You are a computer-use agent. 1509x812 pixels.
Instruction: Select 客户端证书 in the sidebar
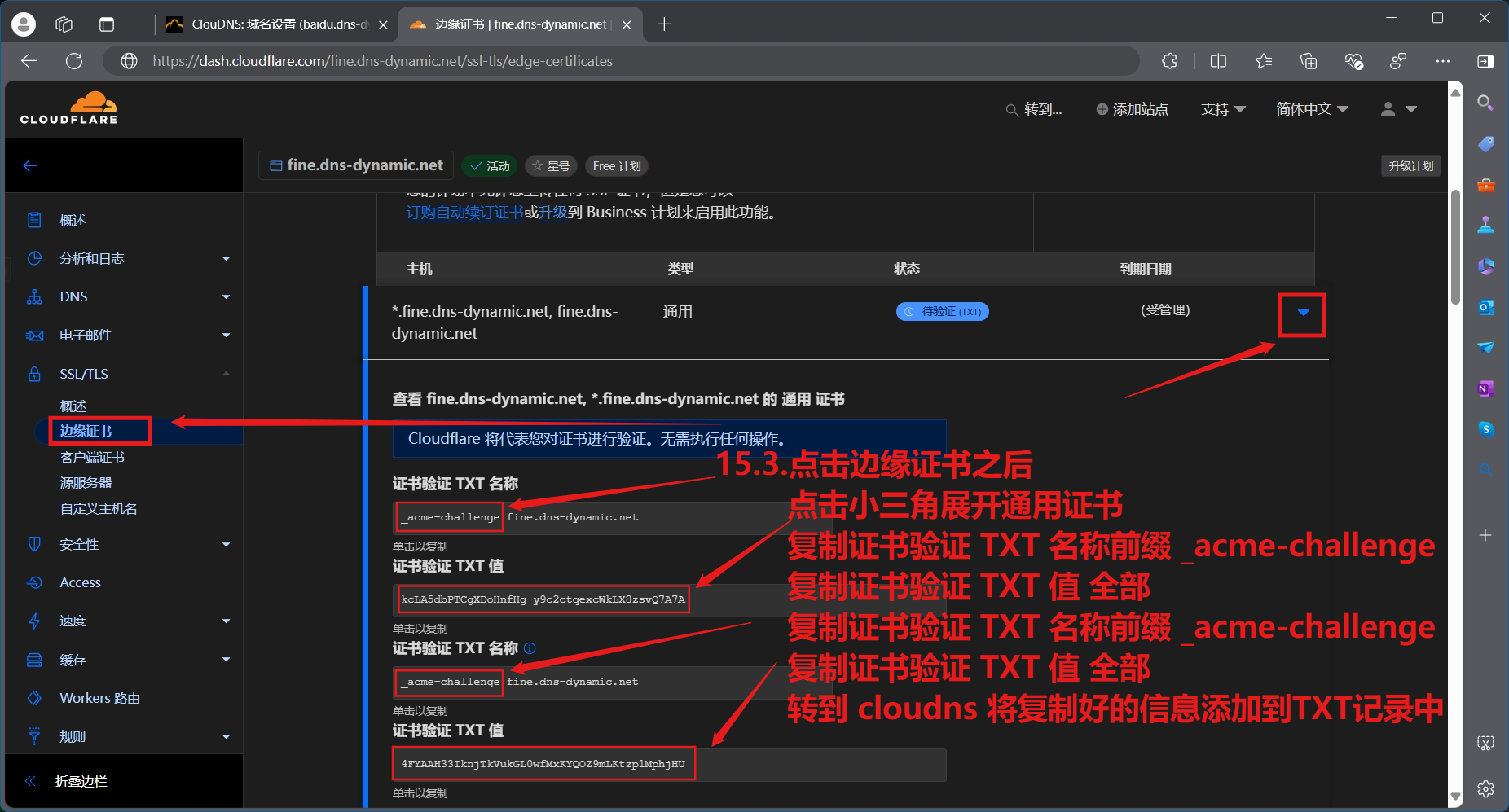click(x=92, y=457)
